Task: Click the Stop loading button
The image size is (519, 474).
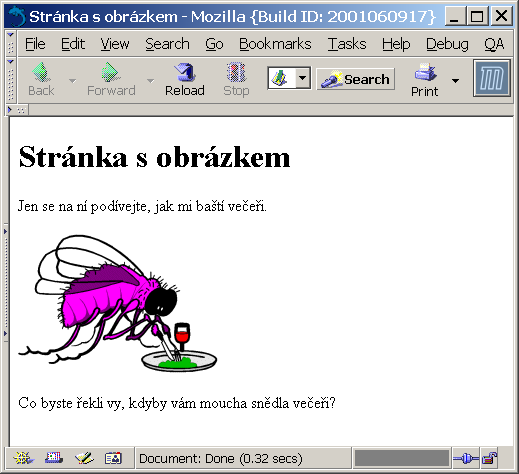Action: click(x=236, y=80)
